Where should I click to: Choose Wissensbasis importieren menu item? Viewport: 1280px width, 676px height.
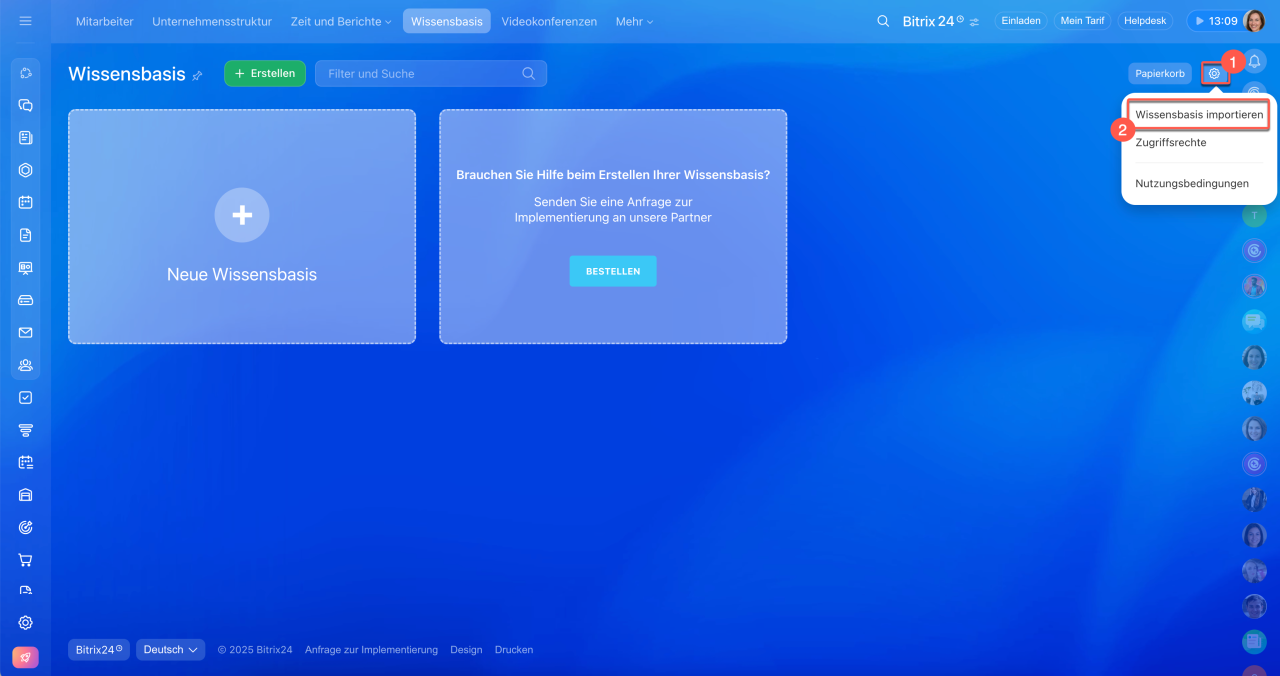(x=1199, y=115)
